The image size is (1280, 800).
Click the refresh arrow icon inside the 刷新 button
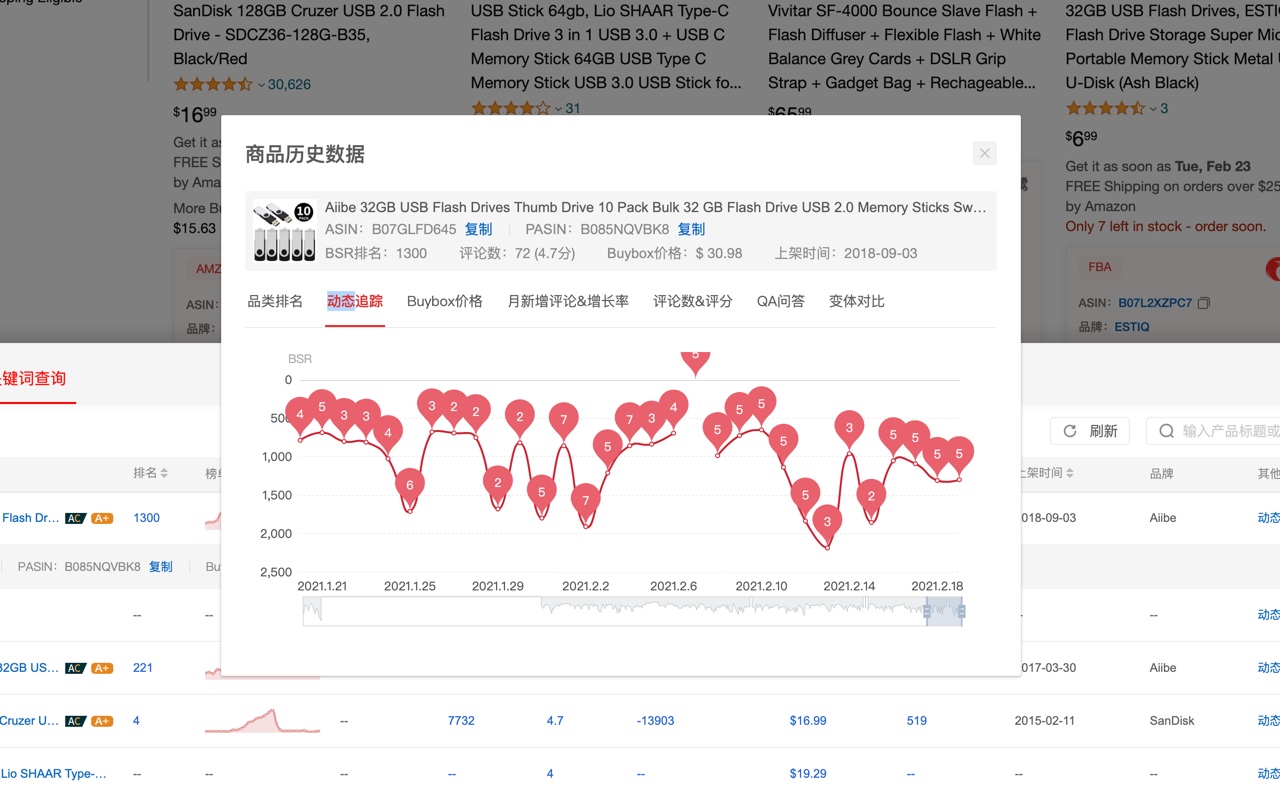1069,431
